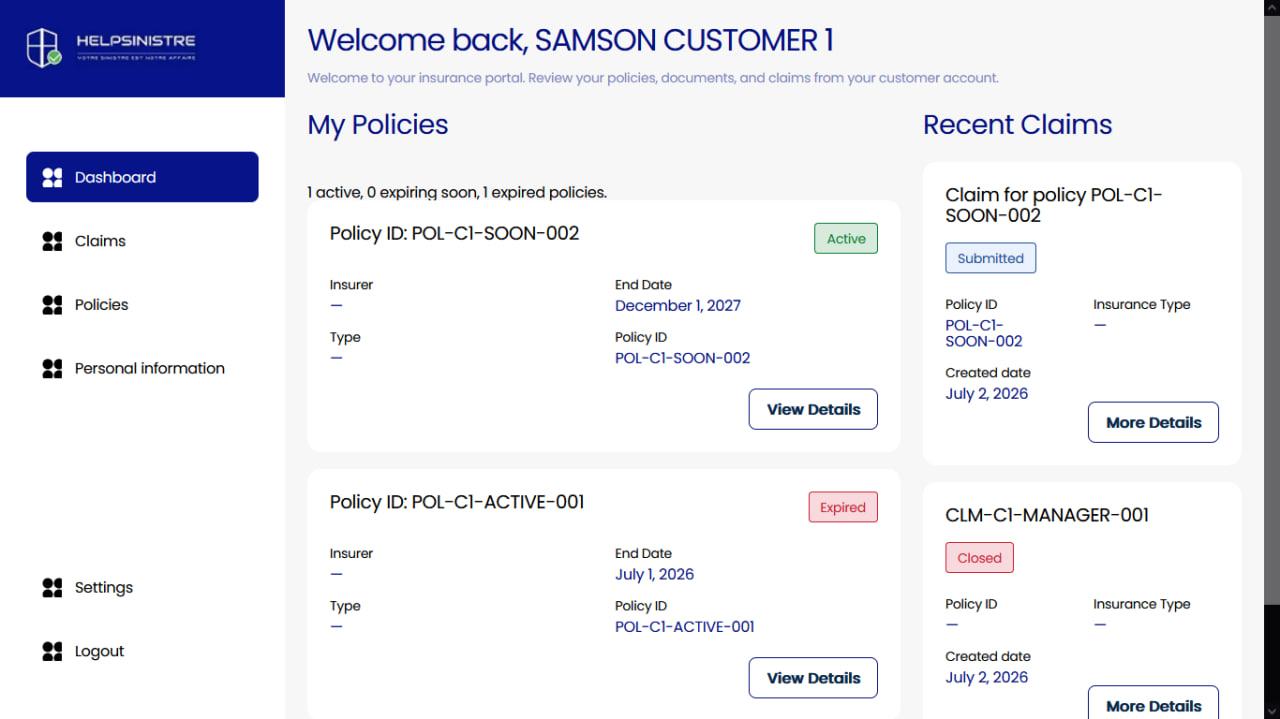
Task: Click the blue Policy ID value POL-C1-SOON-002 in My Policies
Action: 682,358
